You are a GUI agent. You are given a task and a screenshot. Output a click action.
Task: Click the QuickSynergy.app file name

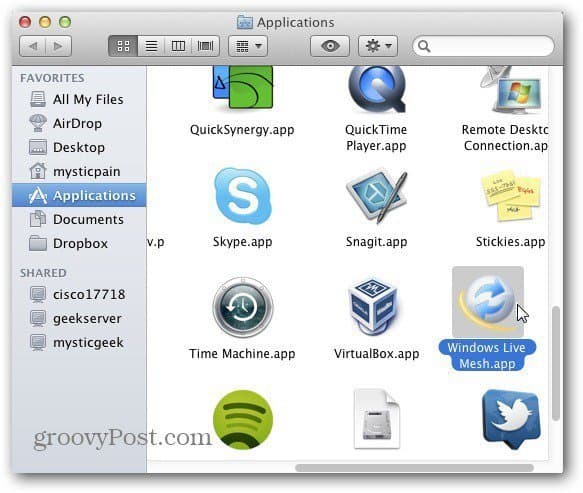coord(242,130)
